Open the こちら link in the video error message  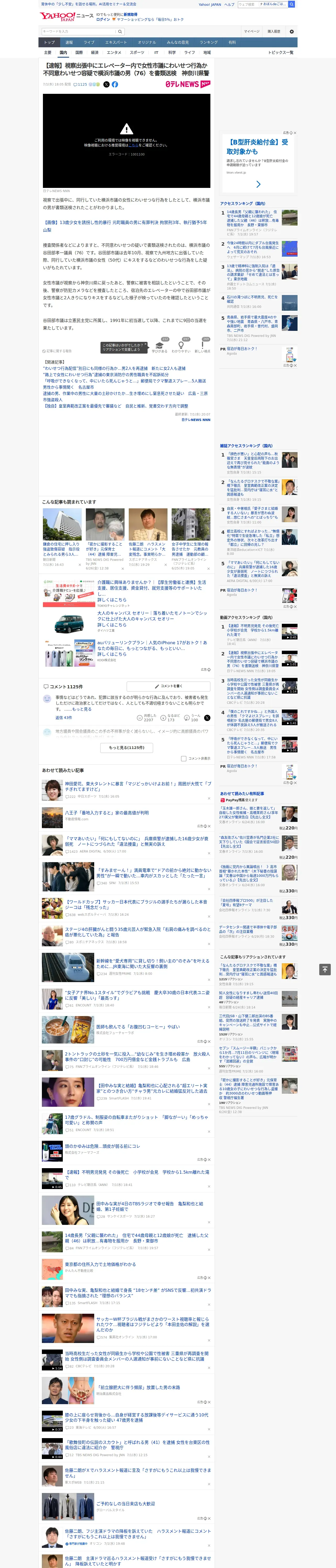(133, 146)
